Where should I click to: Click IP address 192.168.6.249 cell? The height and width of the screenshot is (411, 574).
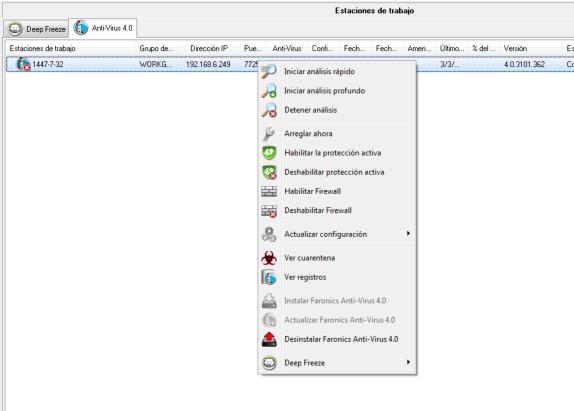[208, 64]
